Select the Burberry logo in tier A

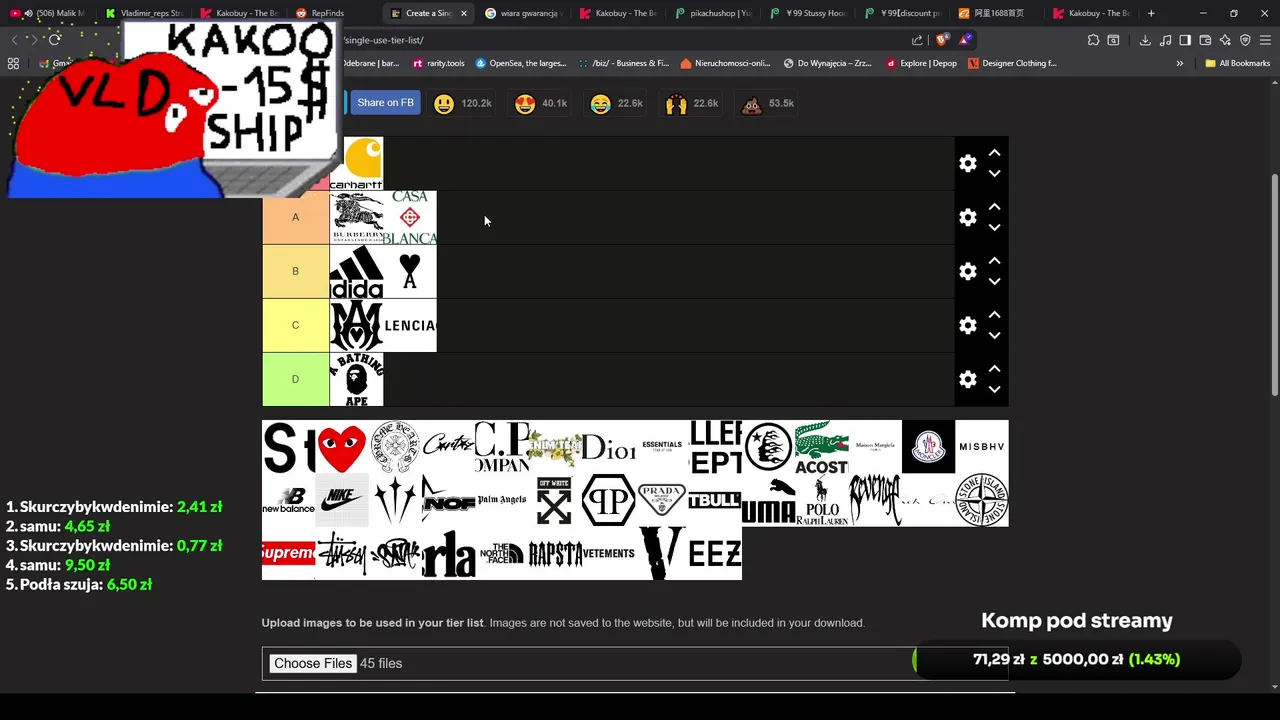tap(356, 217)
